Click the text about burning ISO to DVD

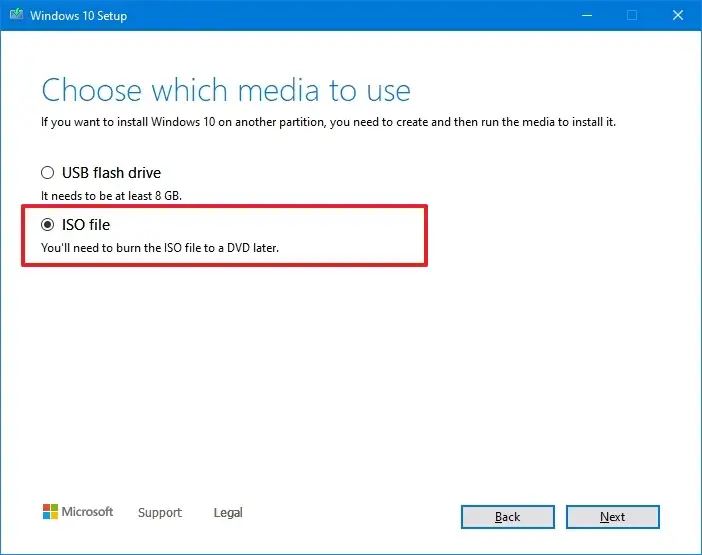tap(160, 248)
